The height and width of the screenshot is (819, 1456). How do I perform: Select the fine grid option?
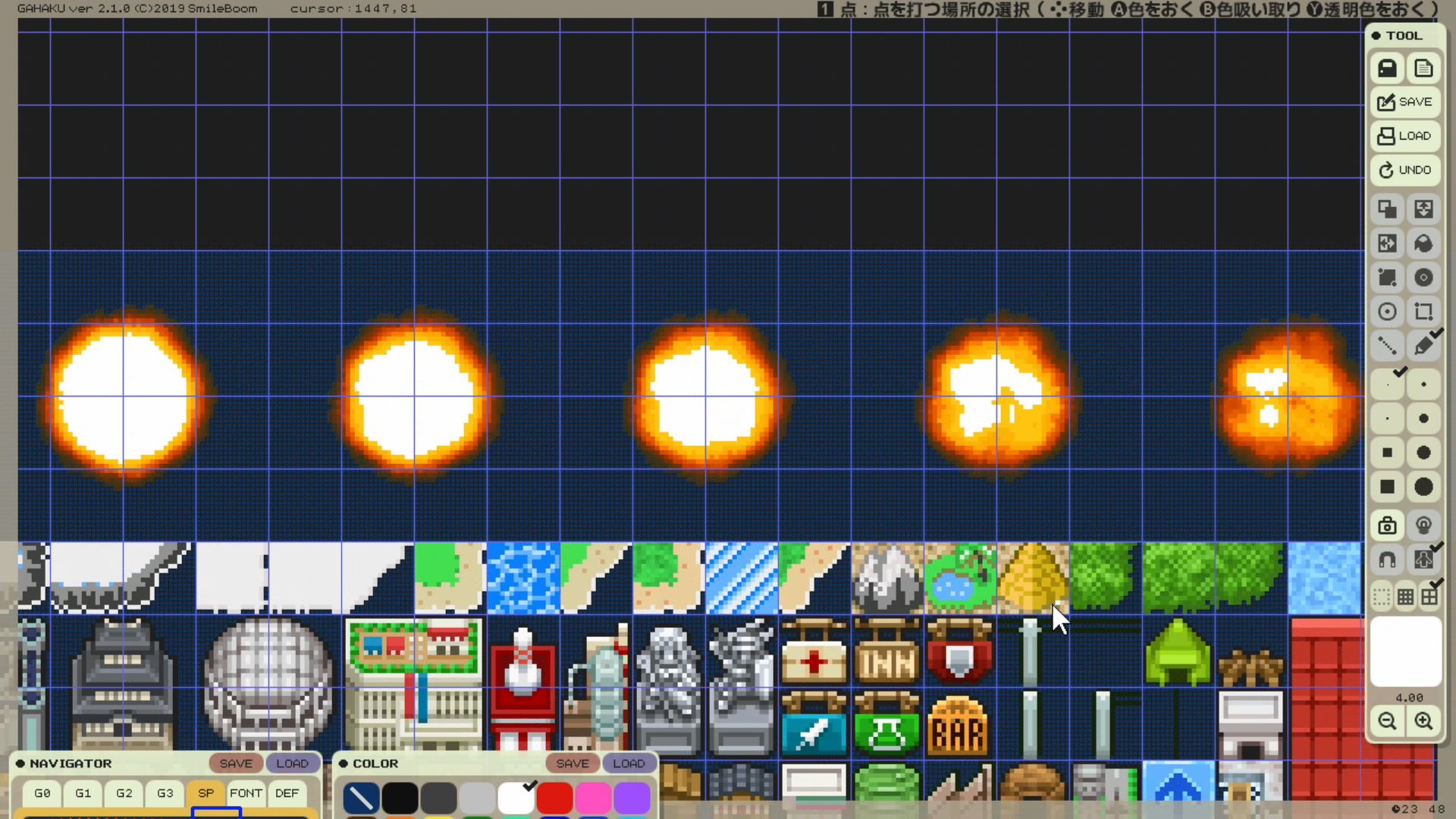[1405, 598]
